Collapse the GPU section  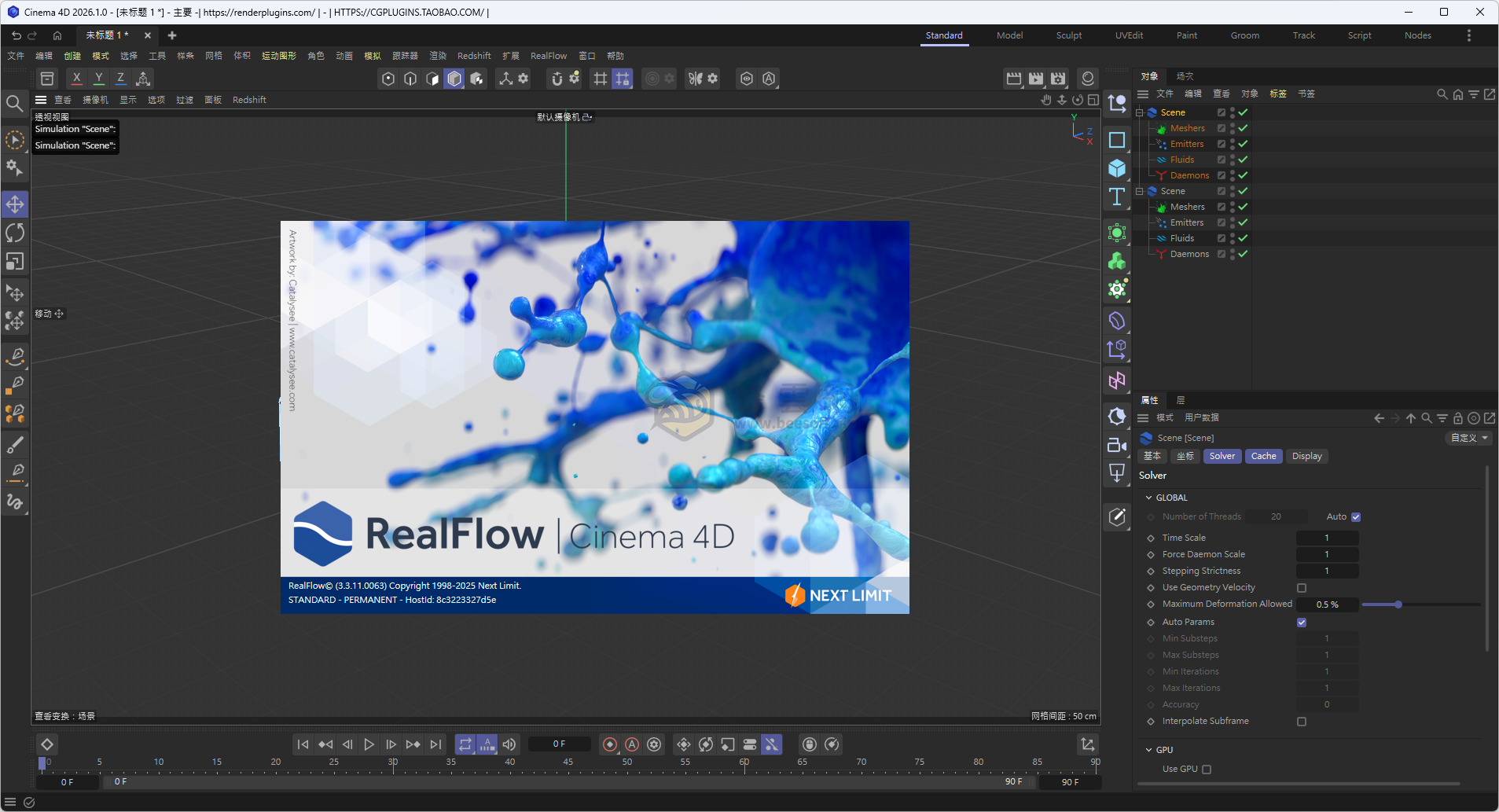1148,750
